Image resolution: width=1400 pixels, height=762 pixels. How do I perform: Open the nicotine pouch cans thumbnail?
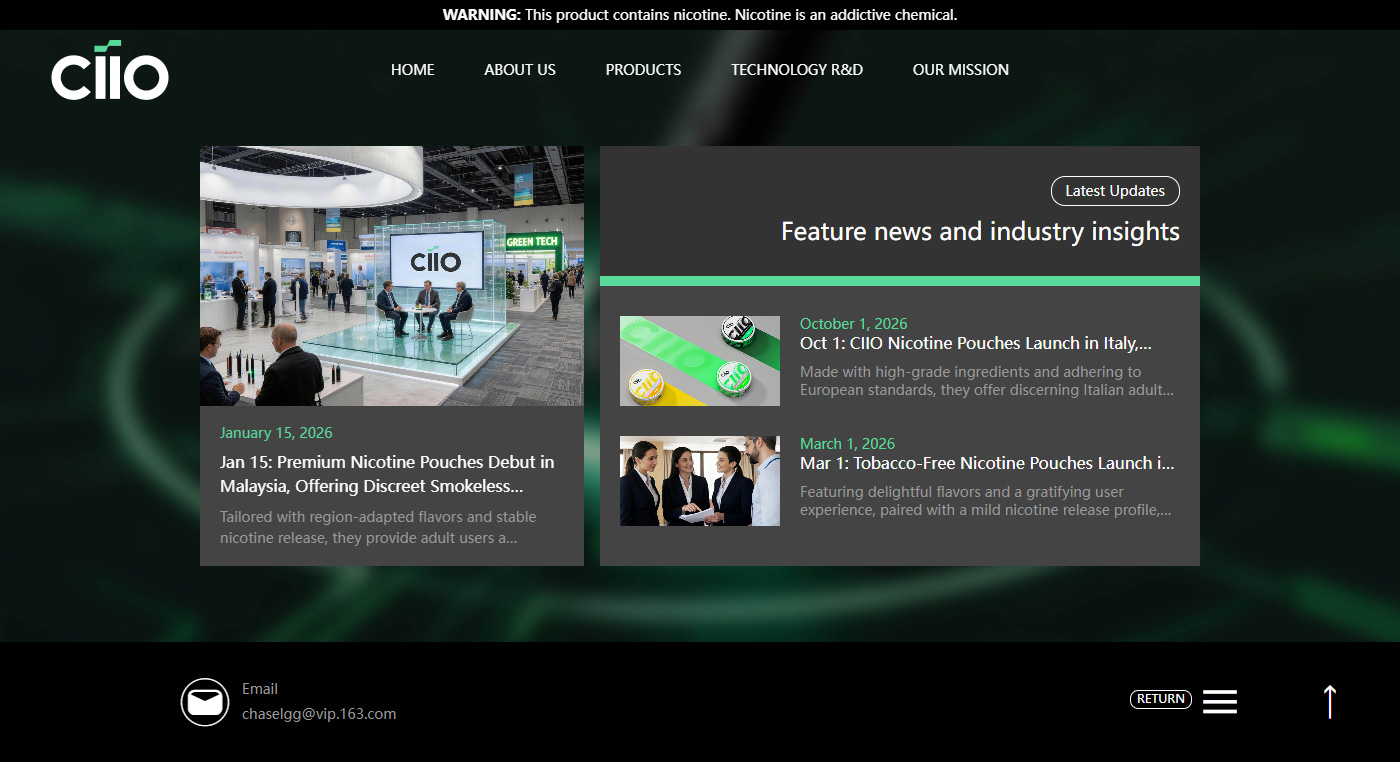pos(699,361)
